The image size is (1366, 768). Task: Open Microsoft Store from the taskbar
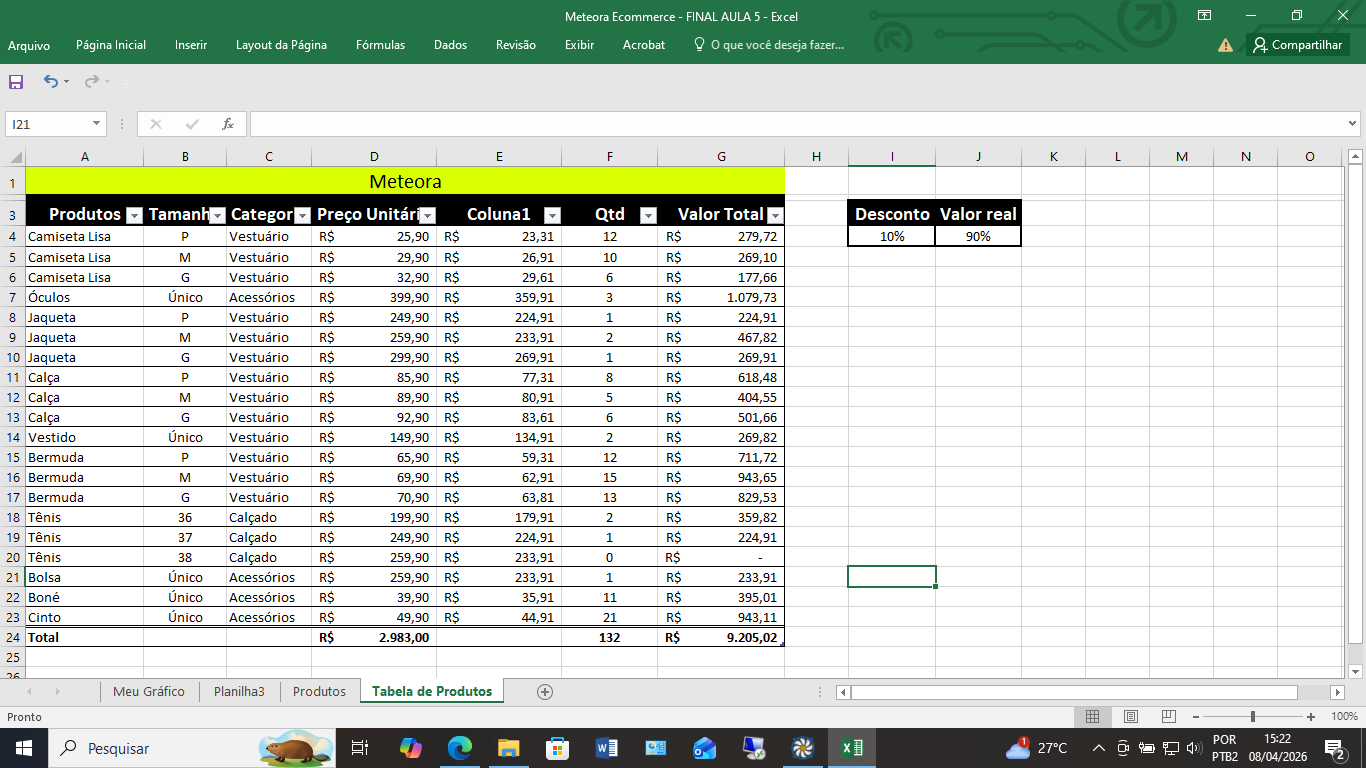pos(557,748)
